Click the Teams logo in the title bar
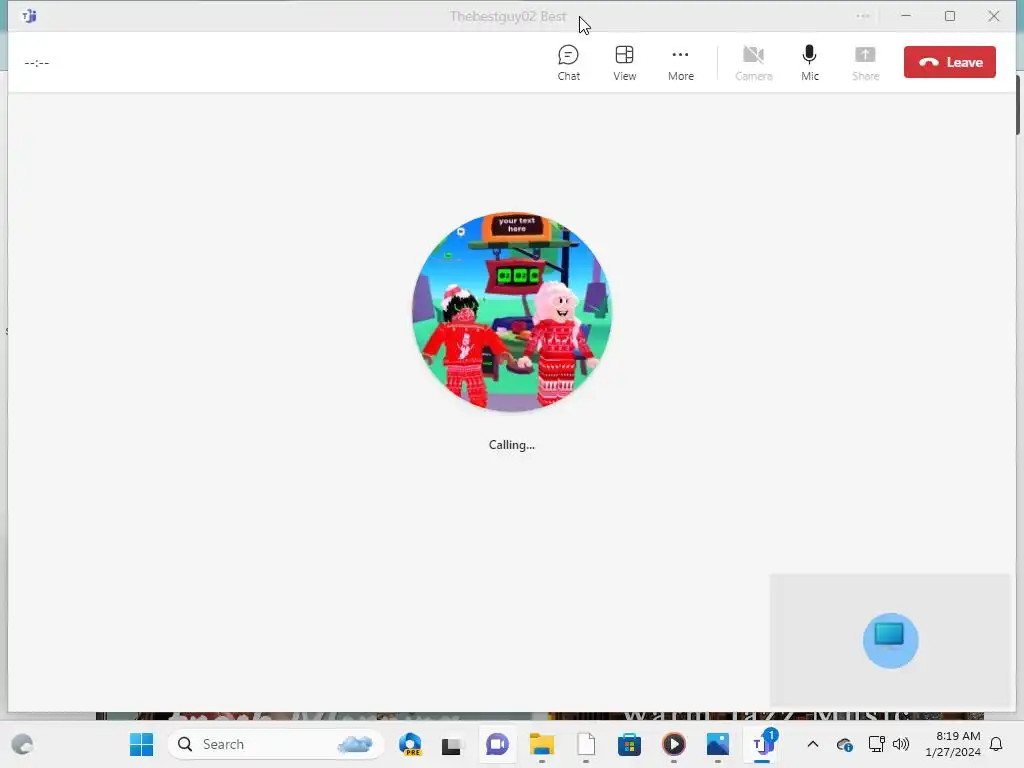Image resolution: width=1024 pixels, height=768 pixels. [29, 16]
